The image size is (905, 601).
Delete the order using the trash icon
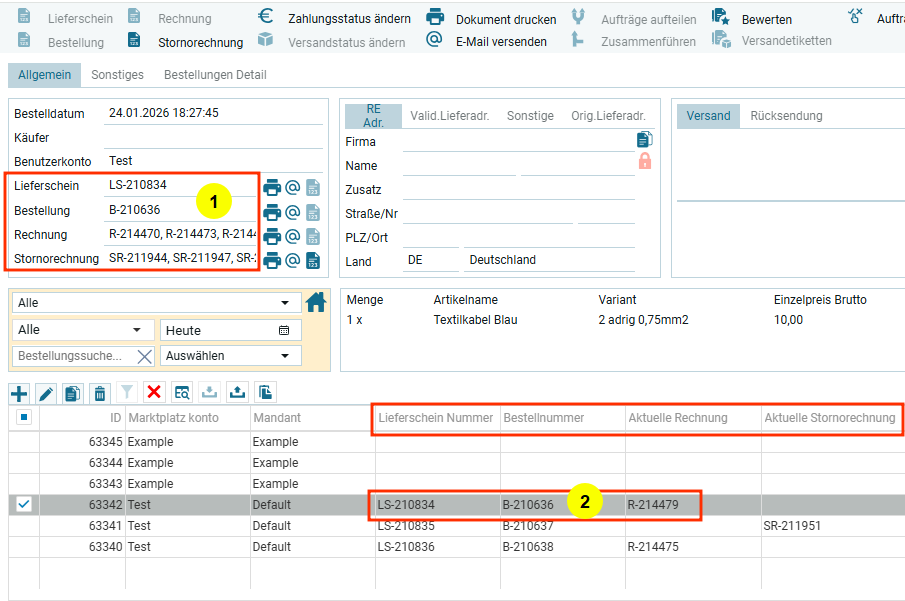pyautogui.click(x=100, y=393)
